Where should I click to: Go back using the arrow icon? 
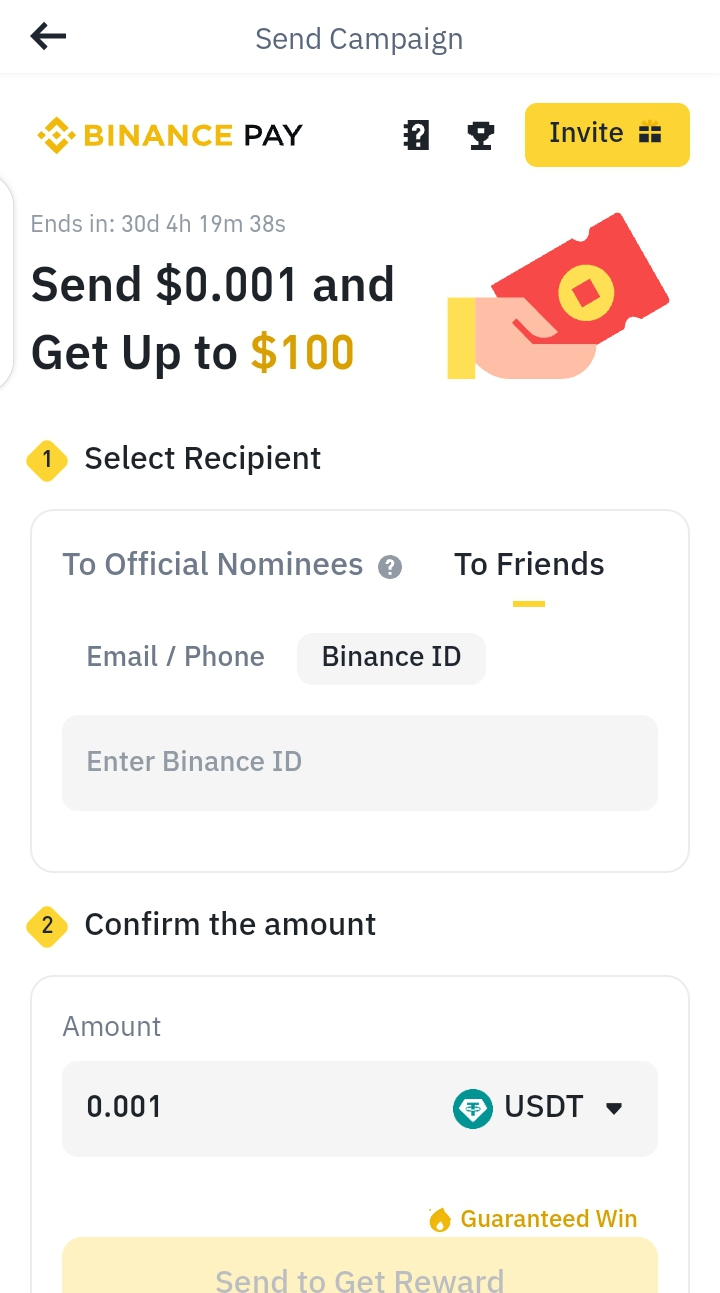pos(48,37)
